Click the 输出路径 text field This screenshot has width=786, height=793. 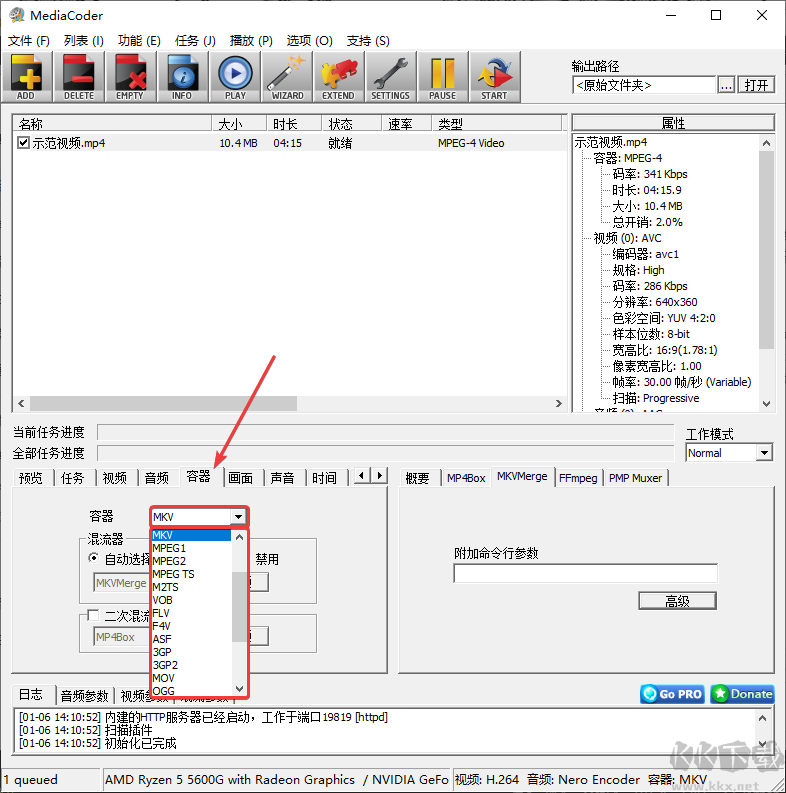(x=644, y=85)
